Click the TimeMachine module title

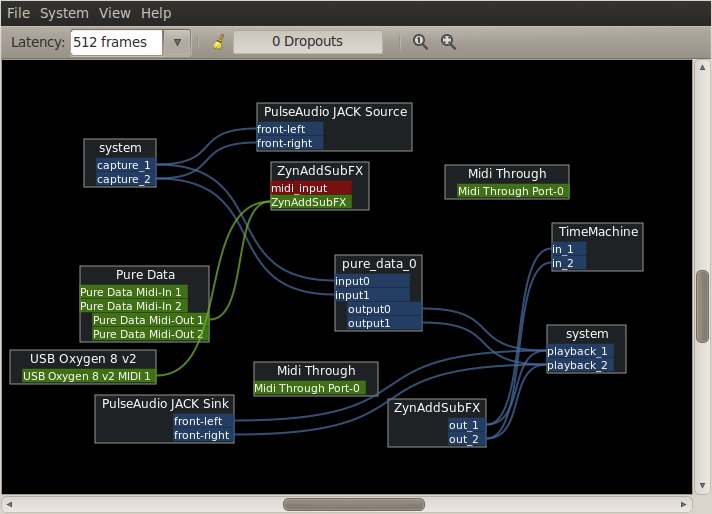pyautogui.click(x=598, y=232)
